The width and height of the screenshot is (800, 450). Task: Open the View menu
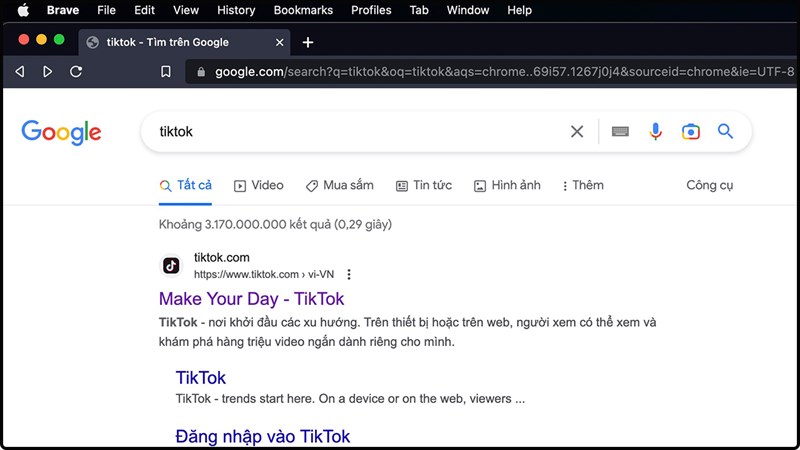(x=186, y=10)
